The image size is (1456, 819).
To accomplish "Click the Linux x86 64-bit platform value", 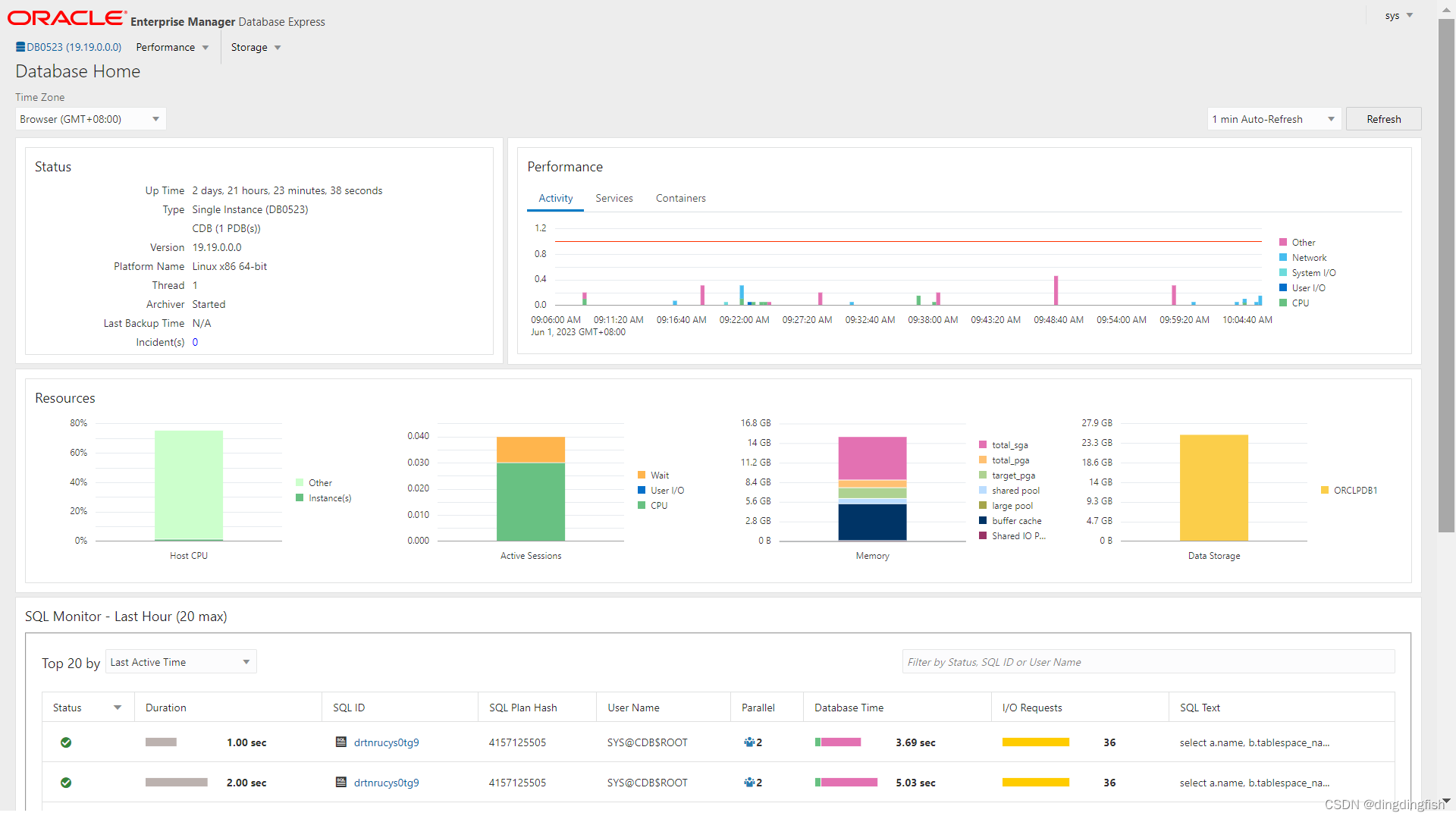I will [229, 266].
